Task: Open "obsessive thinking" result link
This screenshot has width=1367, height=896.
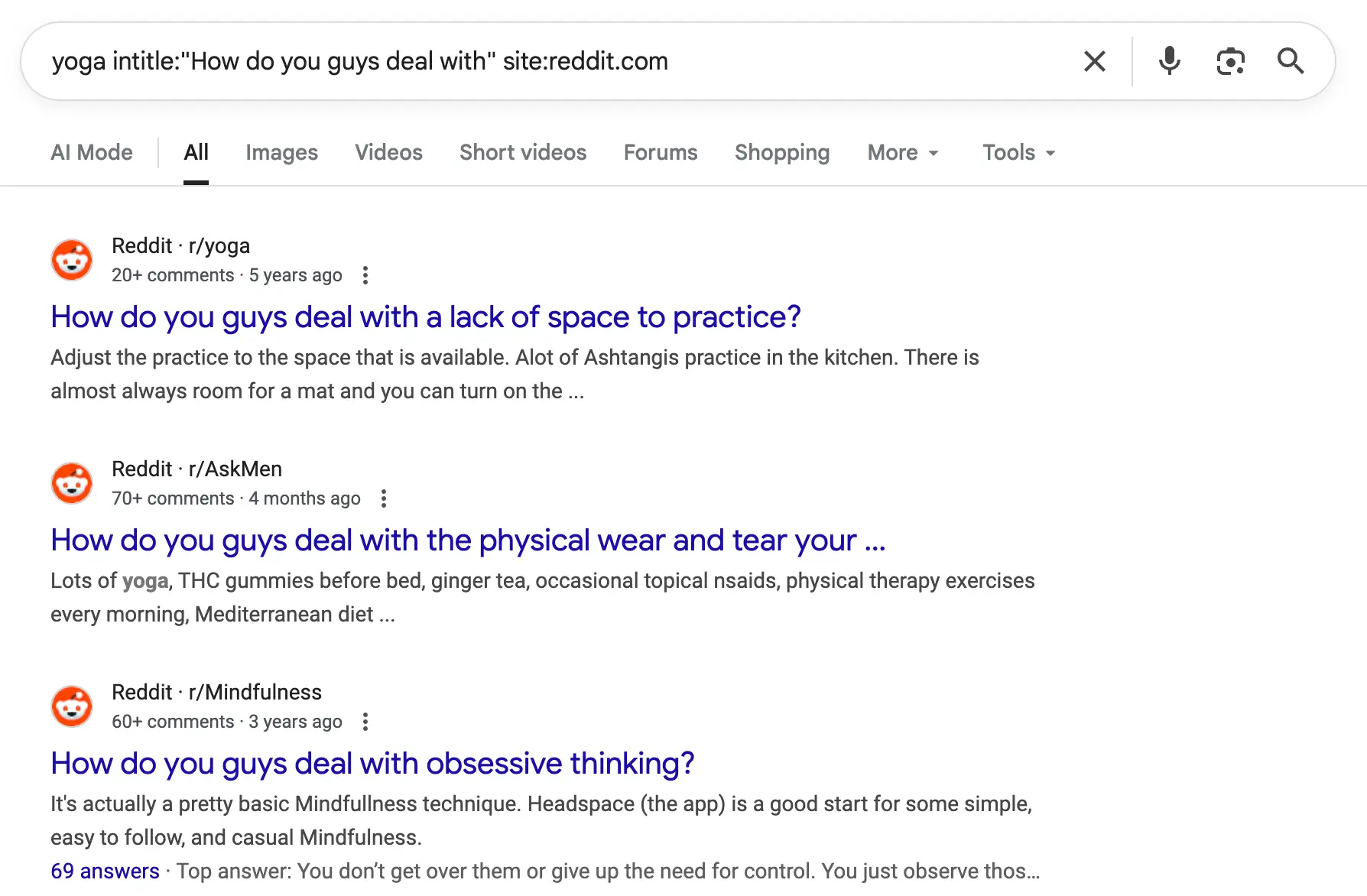Action: point(372,764)
